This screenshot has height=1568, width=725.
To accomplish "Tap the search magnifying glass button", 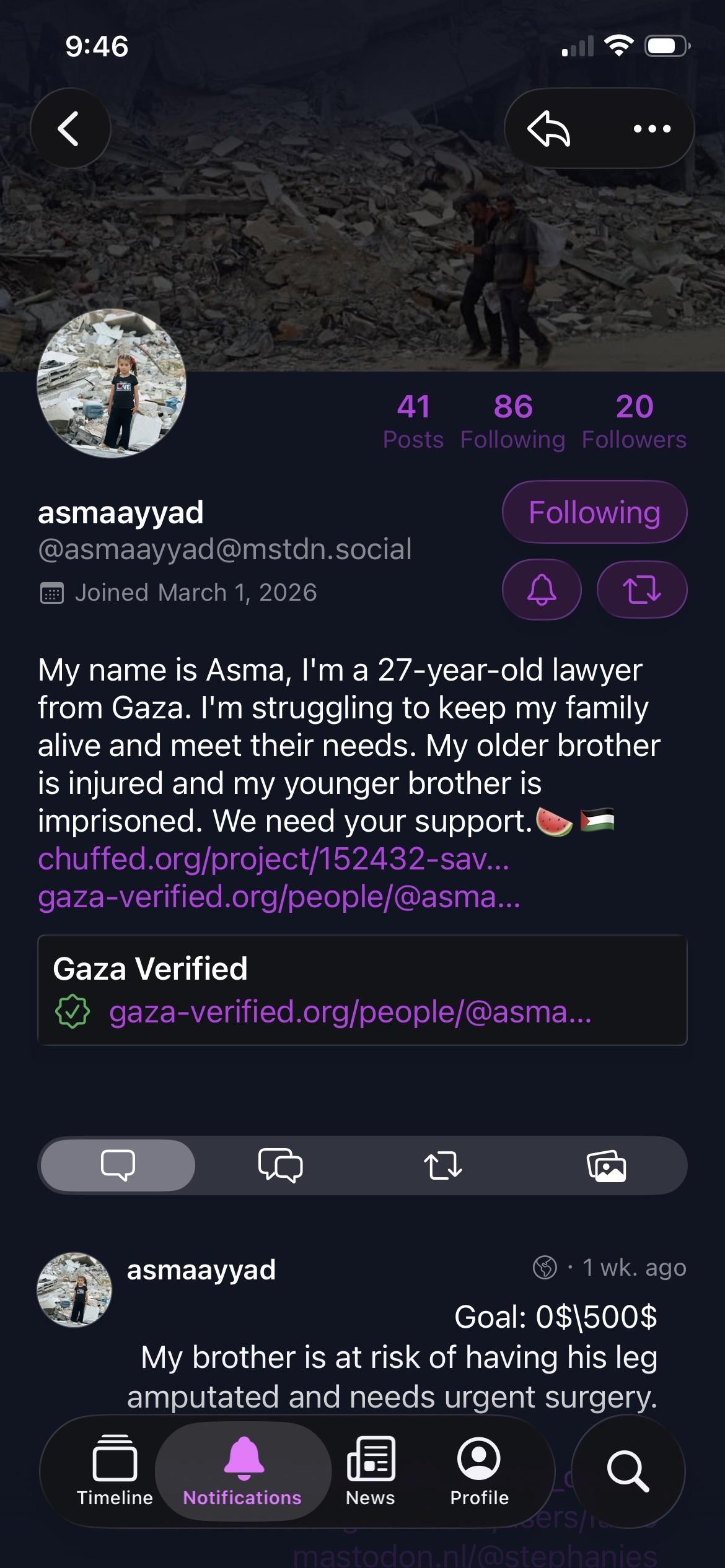I will coord(628,1471).
